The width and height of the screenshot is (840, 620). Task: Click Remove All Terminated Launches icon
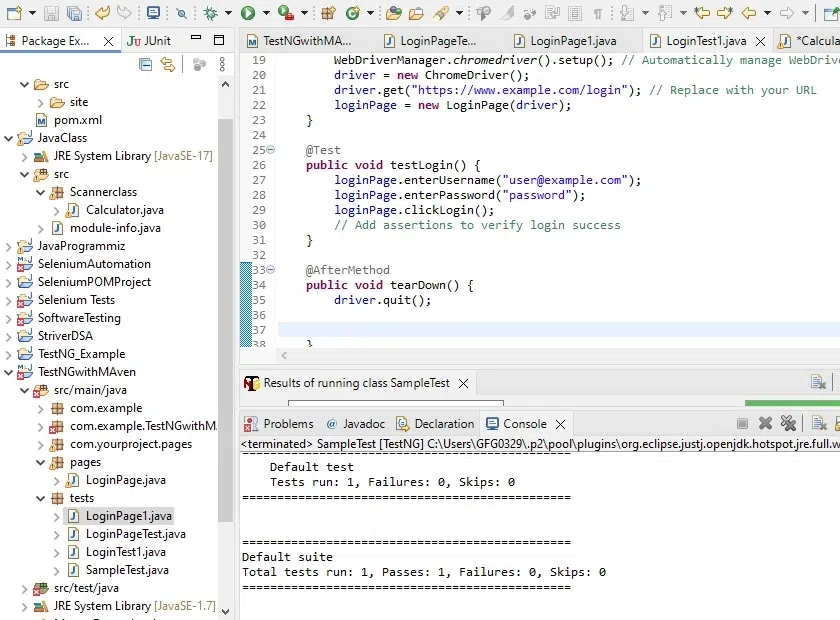788,424
